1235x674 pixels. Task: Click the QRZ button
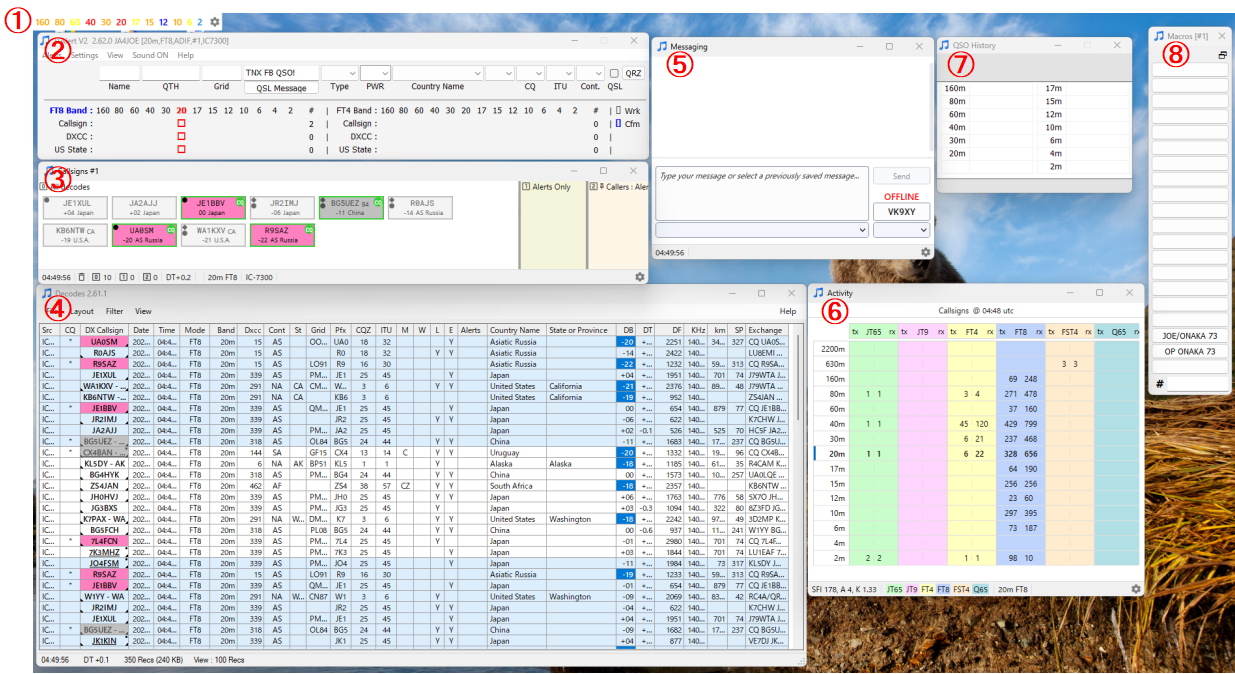pos(633,73)
